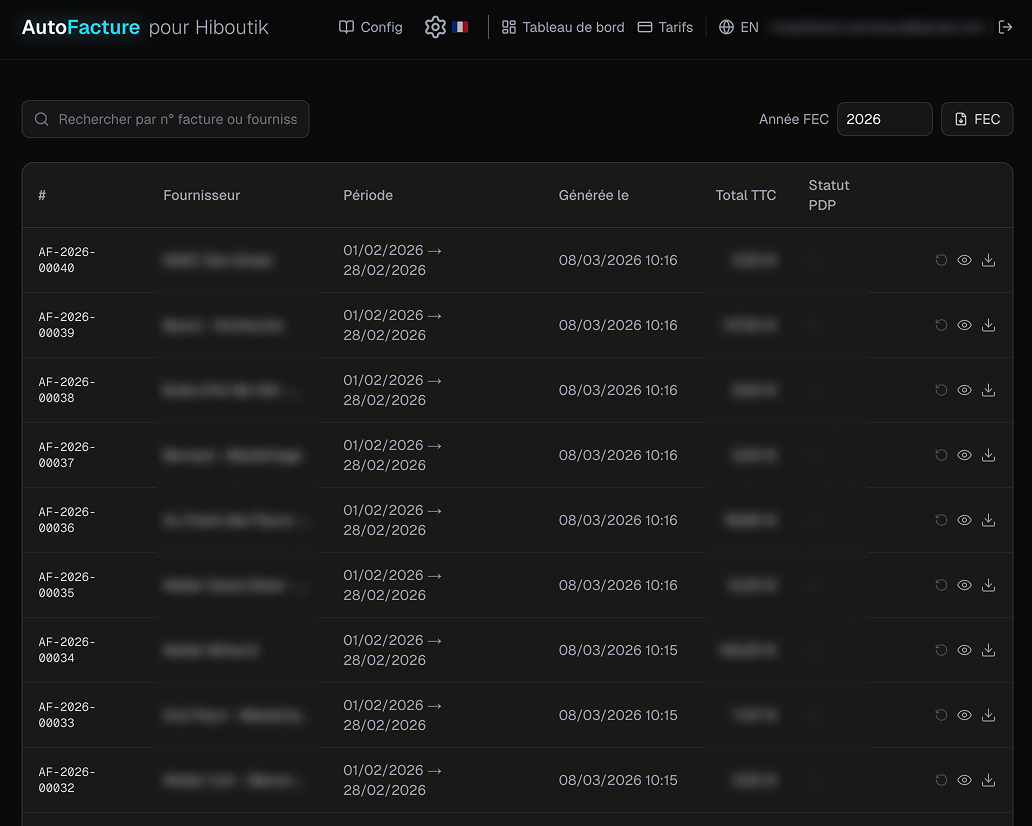Preview invoice AF-2026-00037 with the eye icon
This screenshot has width=1032, height=826.
click(964, 455)
